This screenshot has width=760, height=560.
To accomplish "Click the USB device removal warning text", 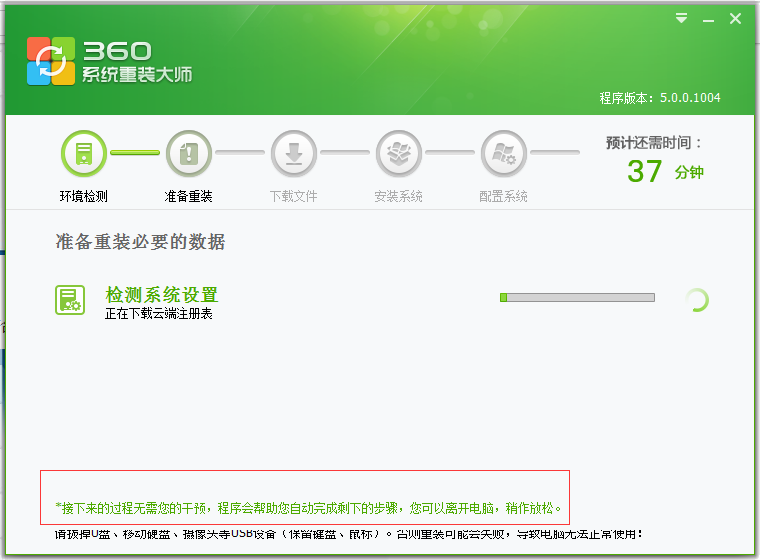I will (348, 534).
